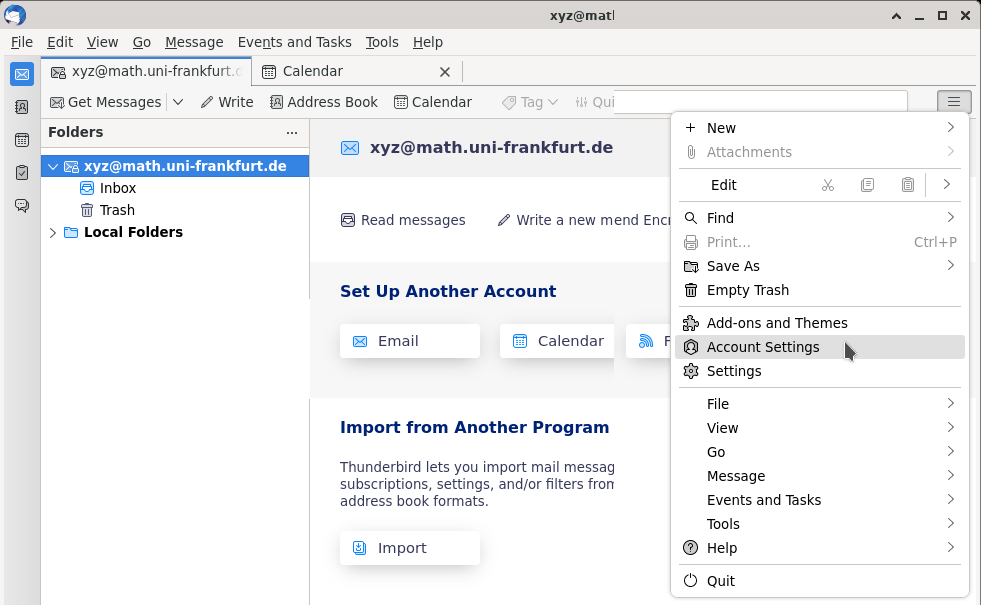Open Folders pane options ellipsis
The height and width of the screenshot is (605, 982).
pos(292,132)
